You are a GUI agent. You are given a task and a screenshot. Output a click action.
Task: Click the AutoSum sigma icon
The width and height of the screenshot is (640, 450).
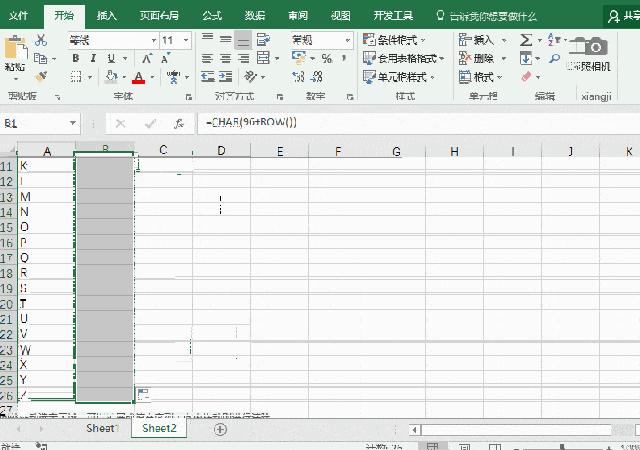(x=526, y=40)
